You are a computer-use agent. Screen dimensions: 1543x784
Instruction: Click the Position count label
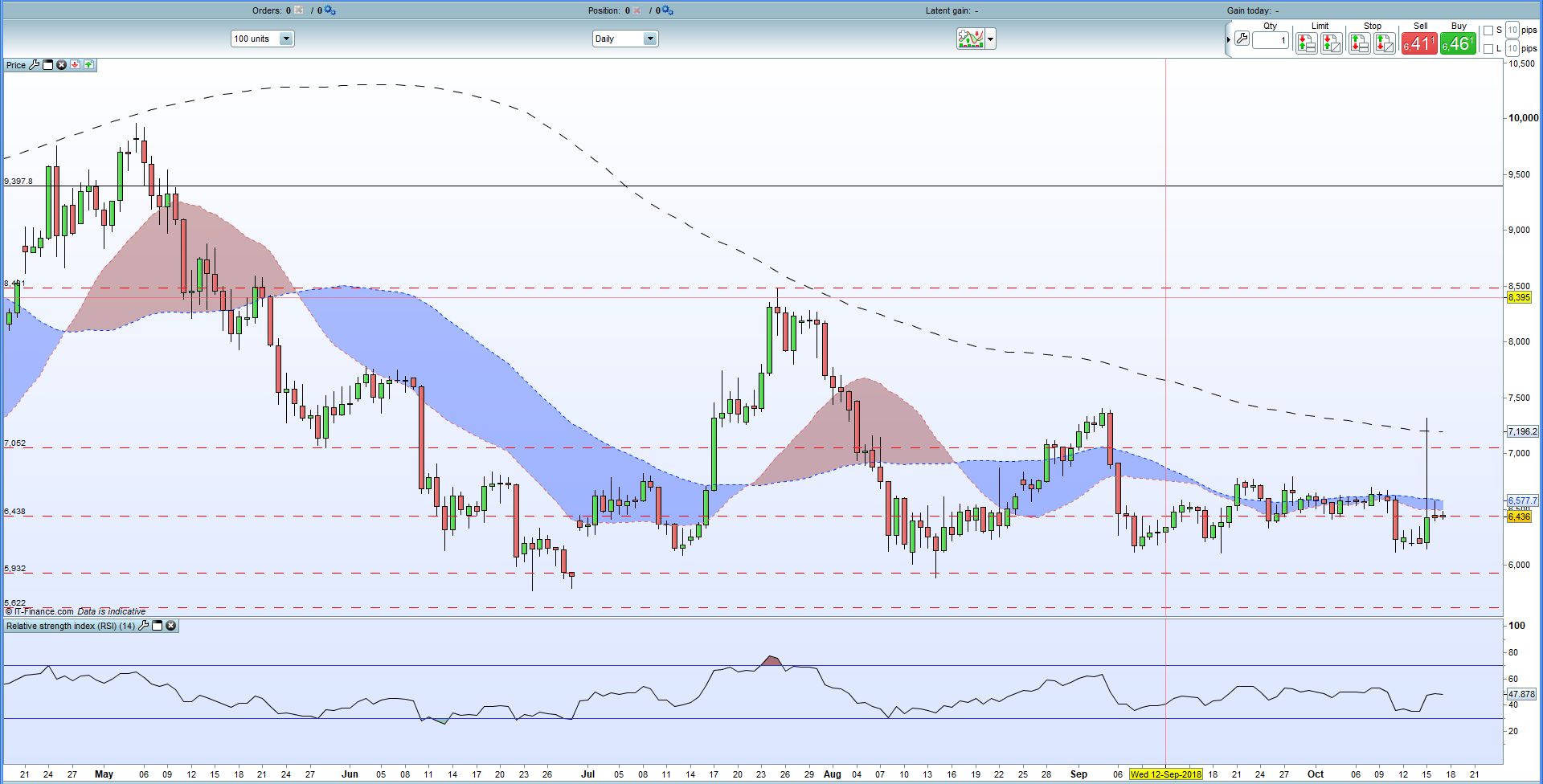tap(608, 10)
